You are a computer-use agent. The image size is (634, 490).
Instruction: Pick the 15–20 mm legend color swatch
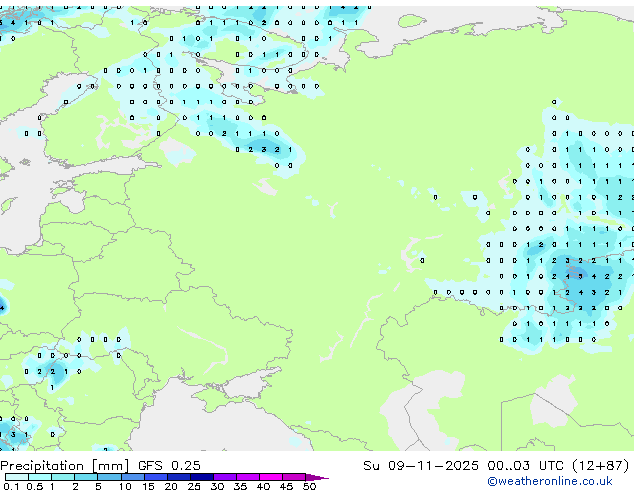[156, 477]
